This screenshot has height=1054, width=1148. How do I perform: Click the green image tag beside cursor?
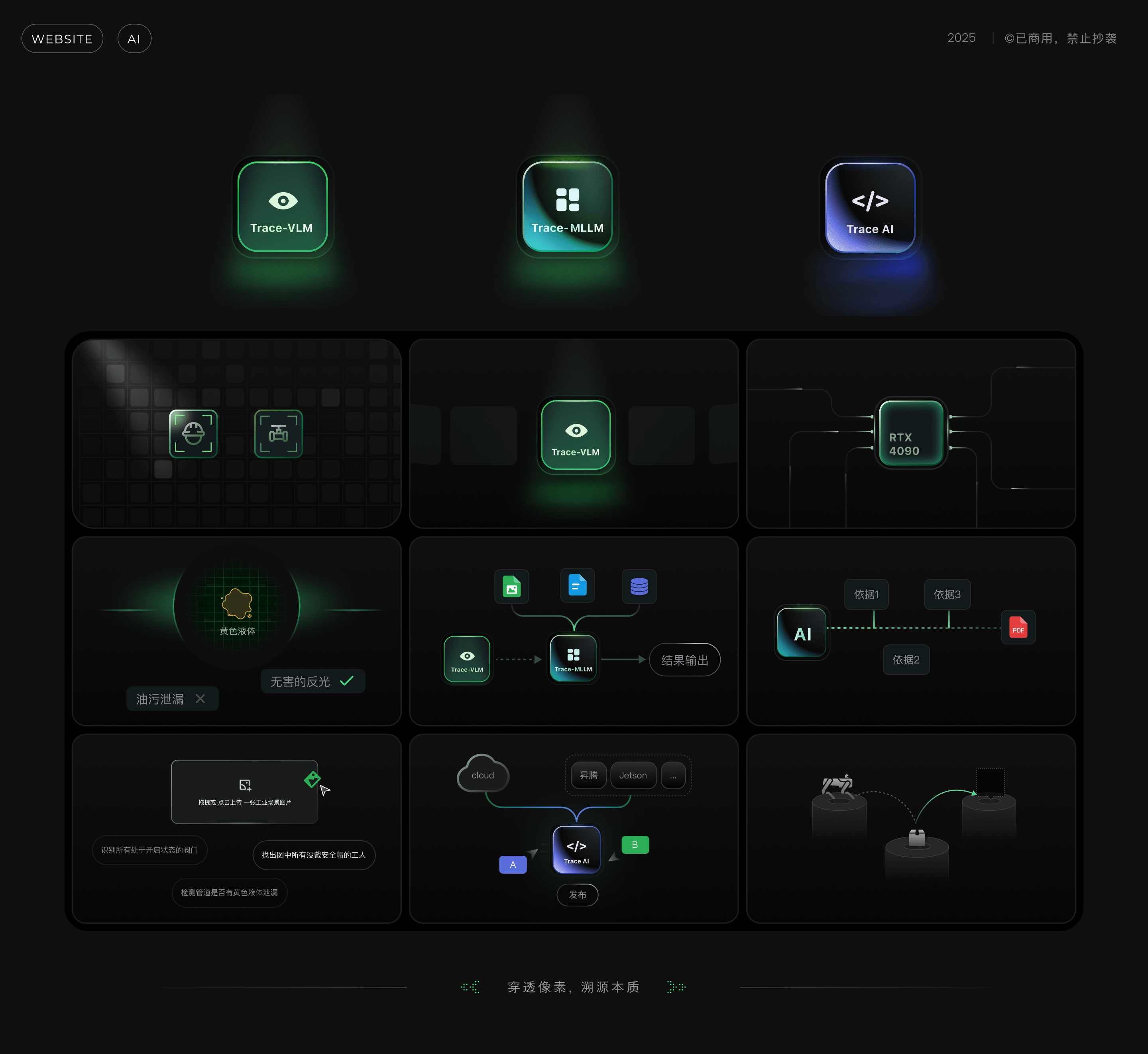click(x=313, y=779)
